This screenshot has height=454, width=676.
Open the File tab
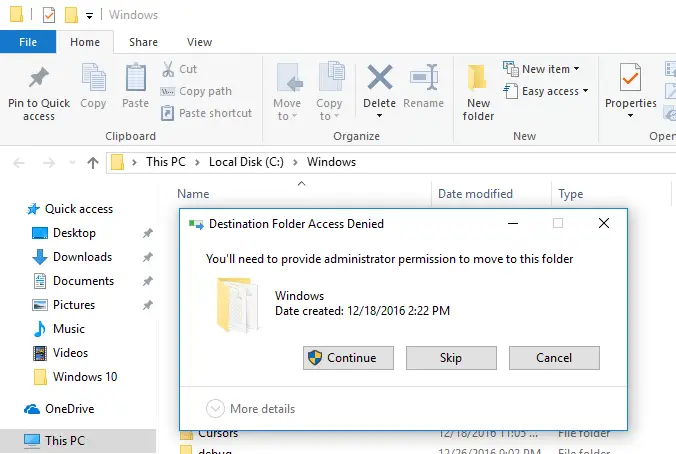pos(28,42)
